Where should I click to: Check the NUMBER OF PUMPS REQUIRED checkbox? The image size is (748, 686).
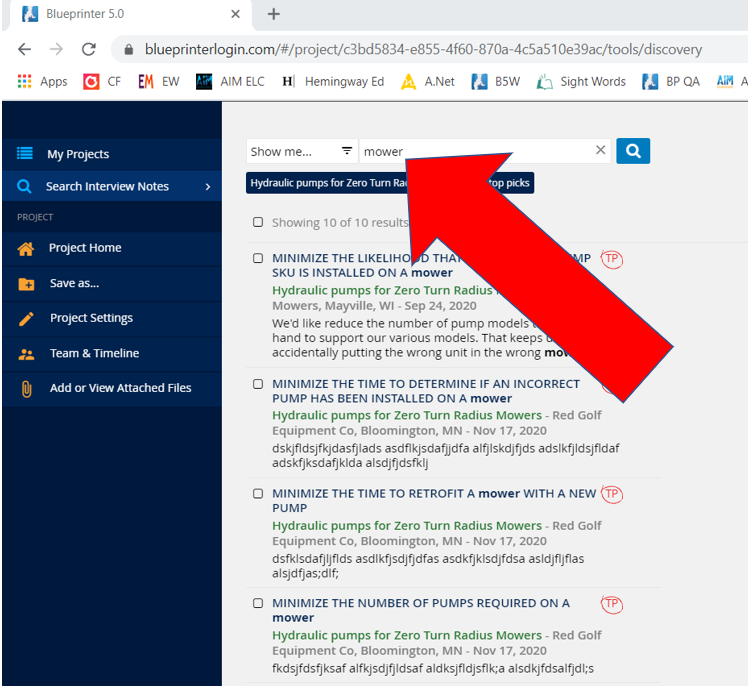coord(258,603)
